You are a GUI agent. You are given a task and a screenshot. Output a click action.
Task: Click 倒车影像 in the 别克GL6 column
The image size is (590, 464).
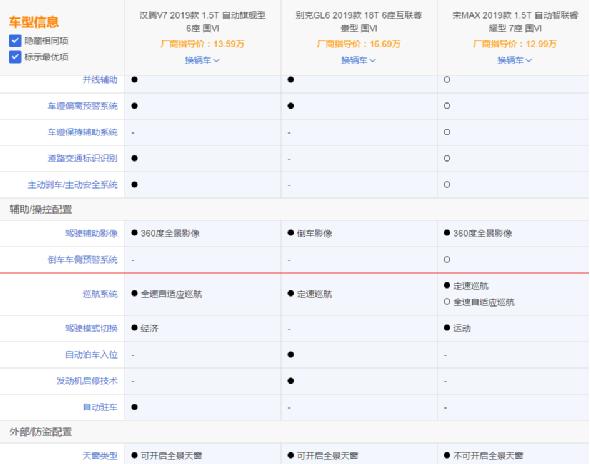315,233
